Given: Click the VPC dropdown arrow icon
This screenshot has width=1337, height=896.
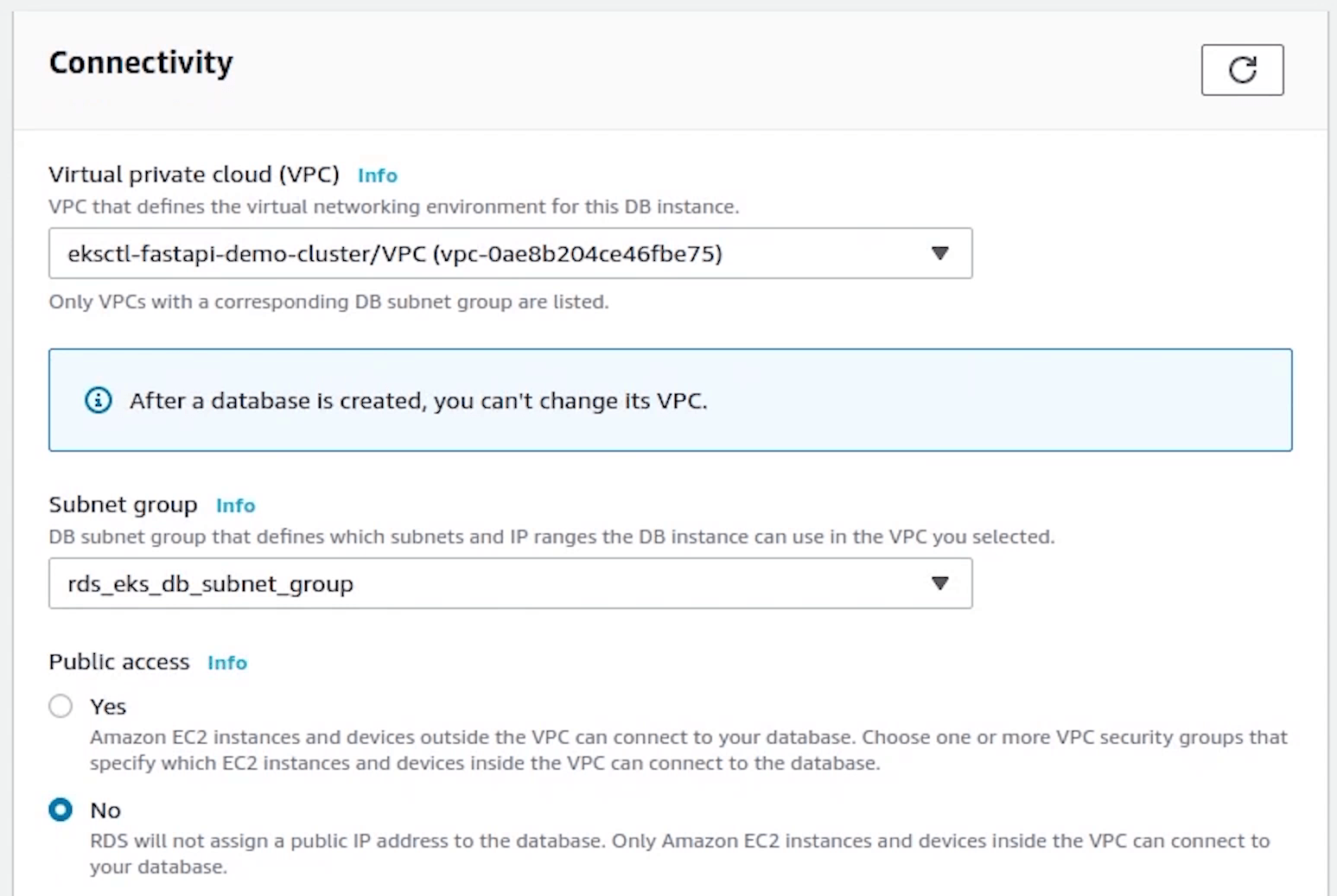Looking at the screenshot, I should tap(940, 253).
